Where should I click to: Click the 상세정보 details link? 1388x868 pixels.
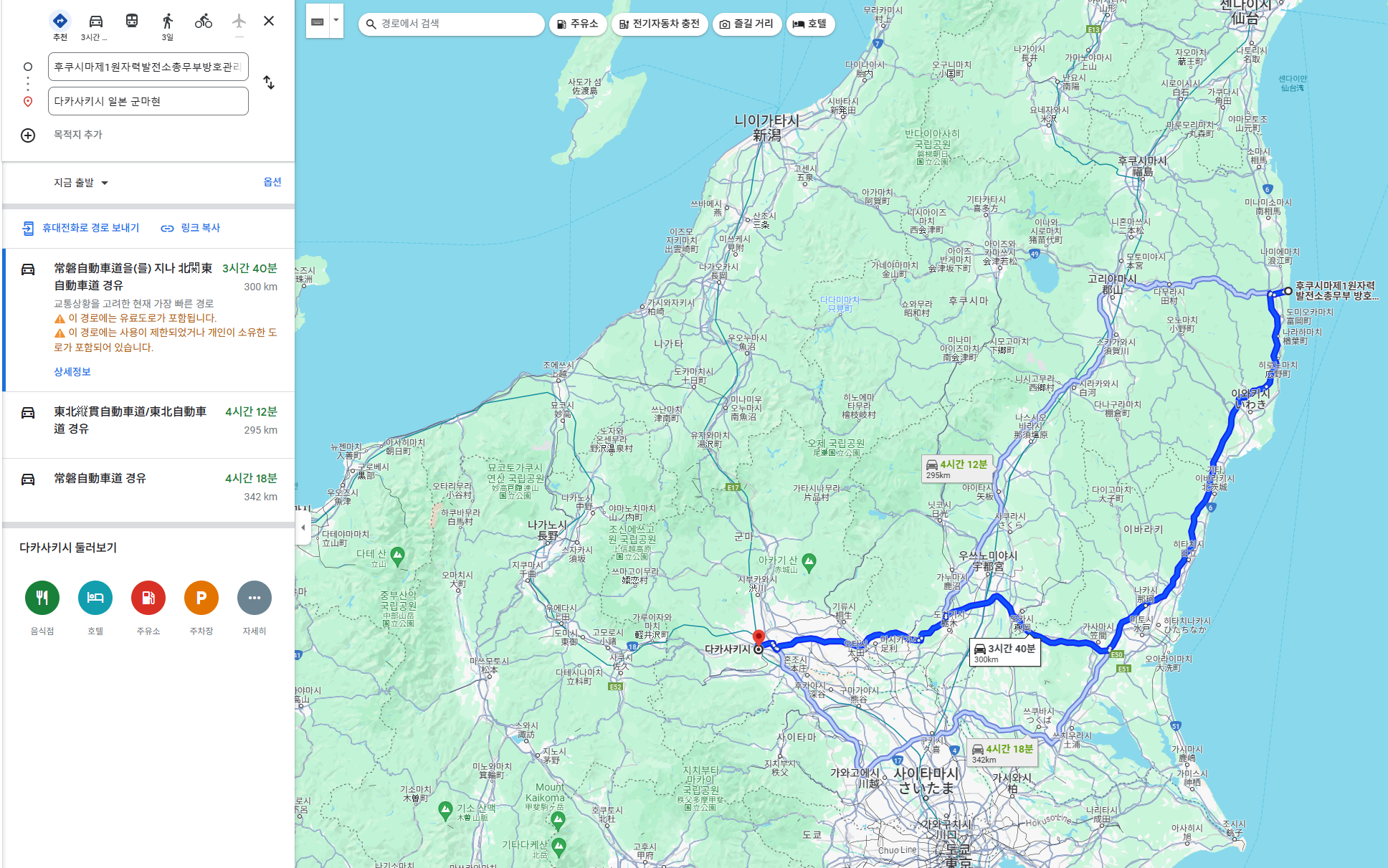(72, 371)
